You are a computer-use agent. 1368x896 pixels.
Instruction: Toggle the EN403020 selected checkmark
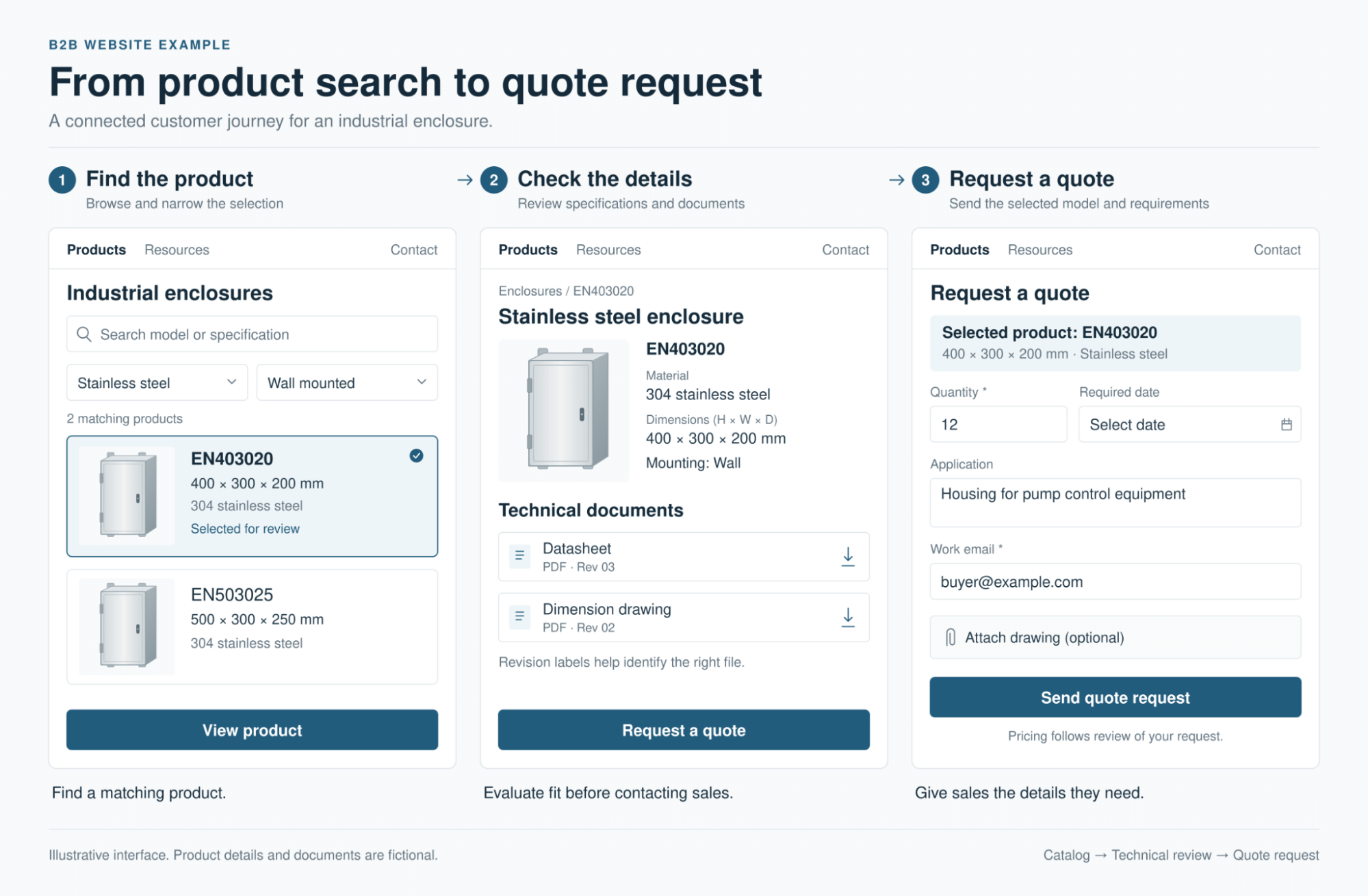(x=416, y=456)
